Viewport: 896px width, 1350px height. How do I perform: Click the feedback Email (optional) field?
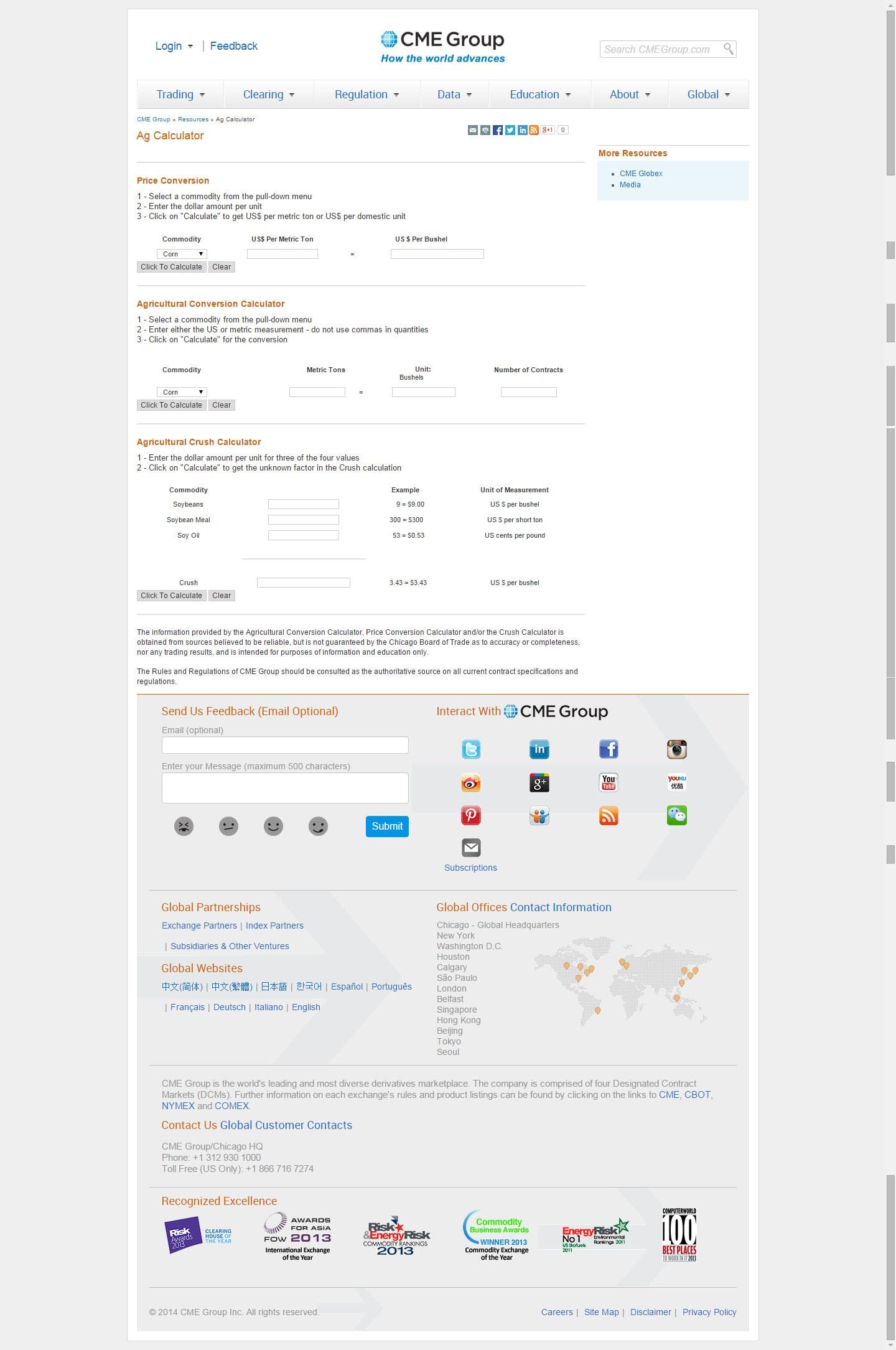coord(285,745)
